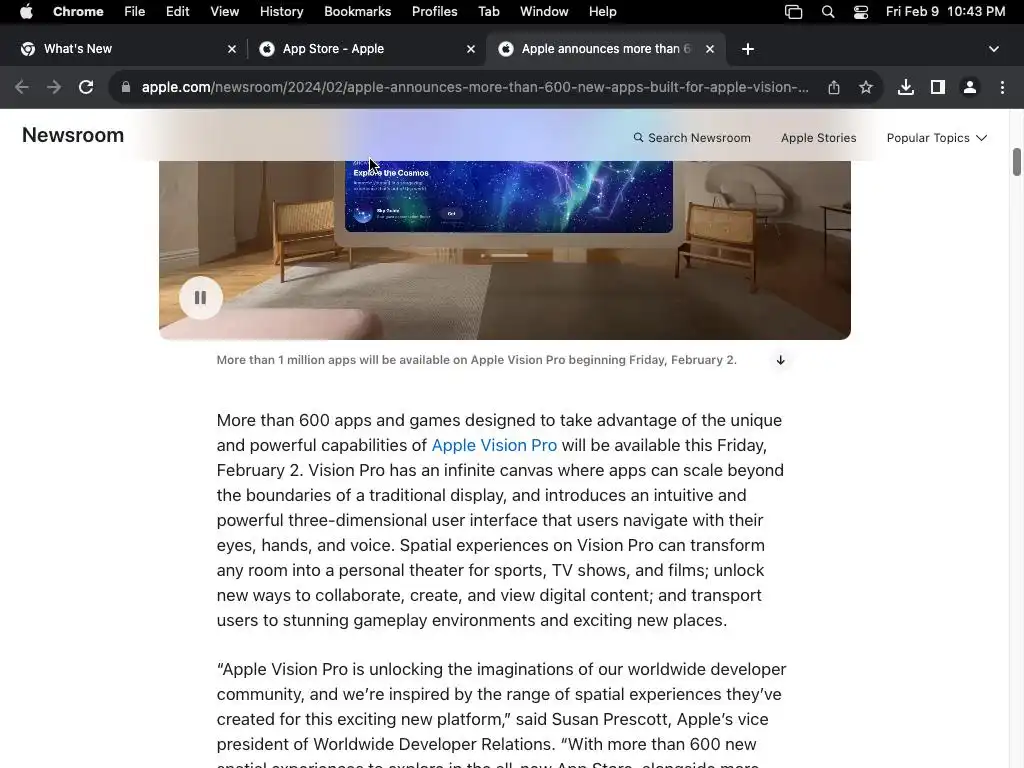Open the File menu
The width and height of the screenshot is (1024, 768).
[135, 12]
